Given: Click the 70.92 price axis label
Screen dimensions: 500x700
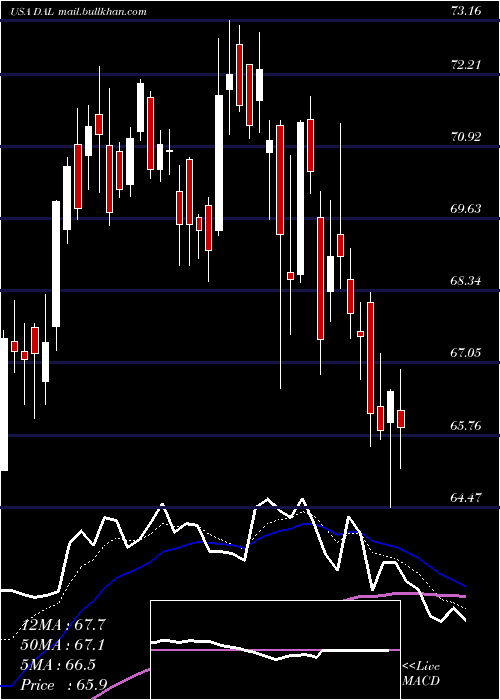Looking at the screenshot, I should [466, 137].
